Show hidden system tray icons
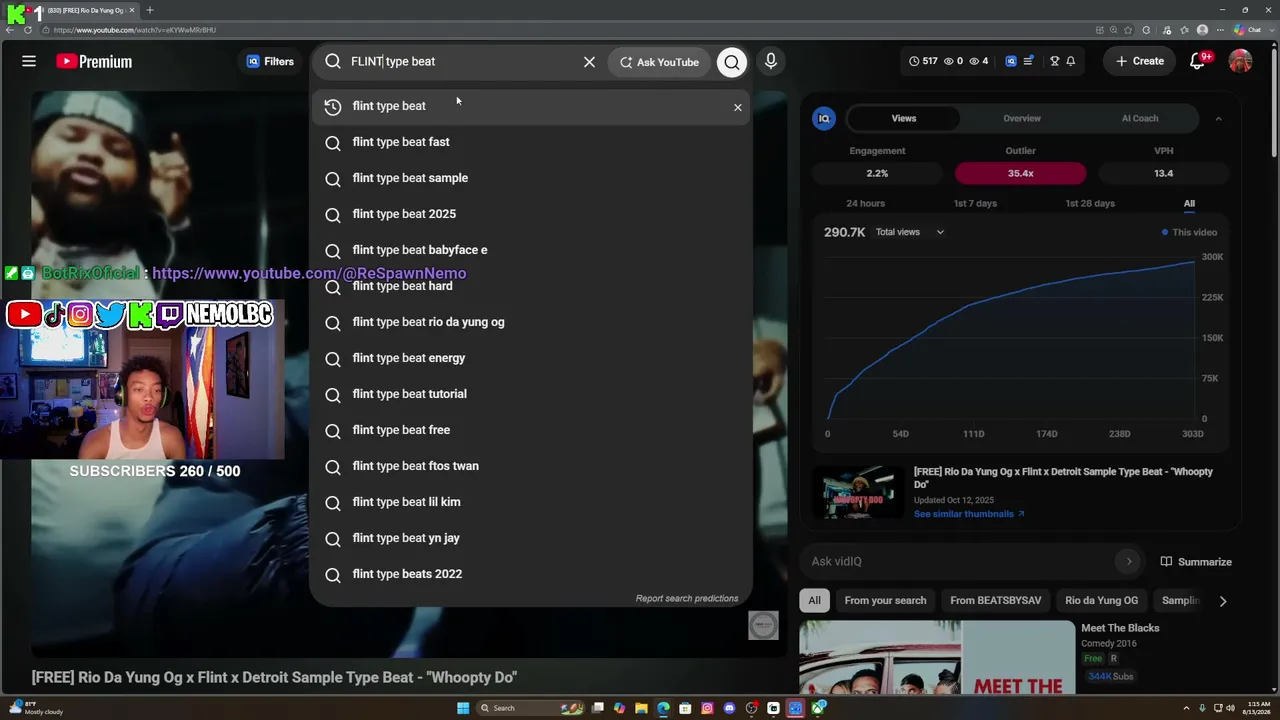Screen dimensions: 1280x720 tap(1187, 708)
